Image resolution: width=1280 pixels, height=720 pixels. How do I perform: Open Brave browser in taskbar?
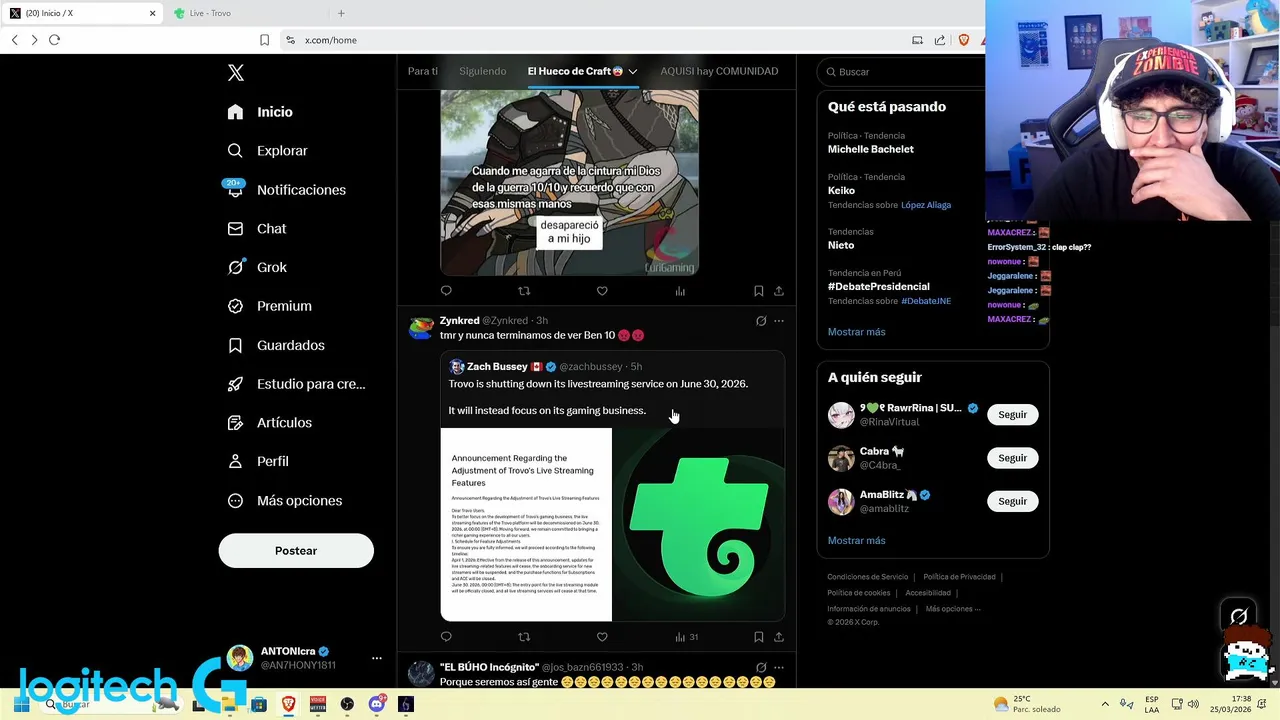point(289,704)
